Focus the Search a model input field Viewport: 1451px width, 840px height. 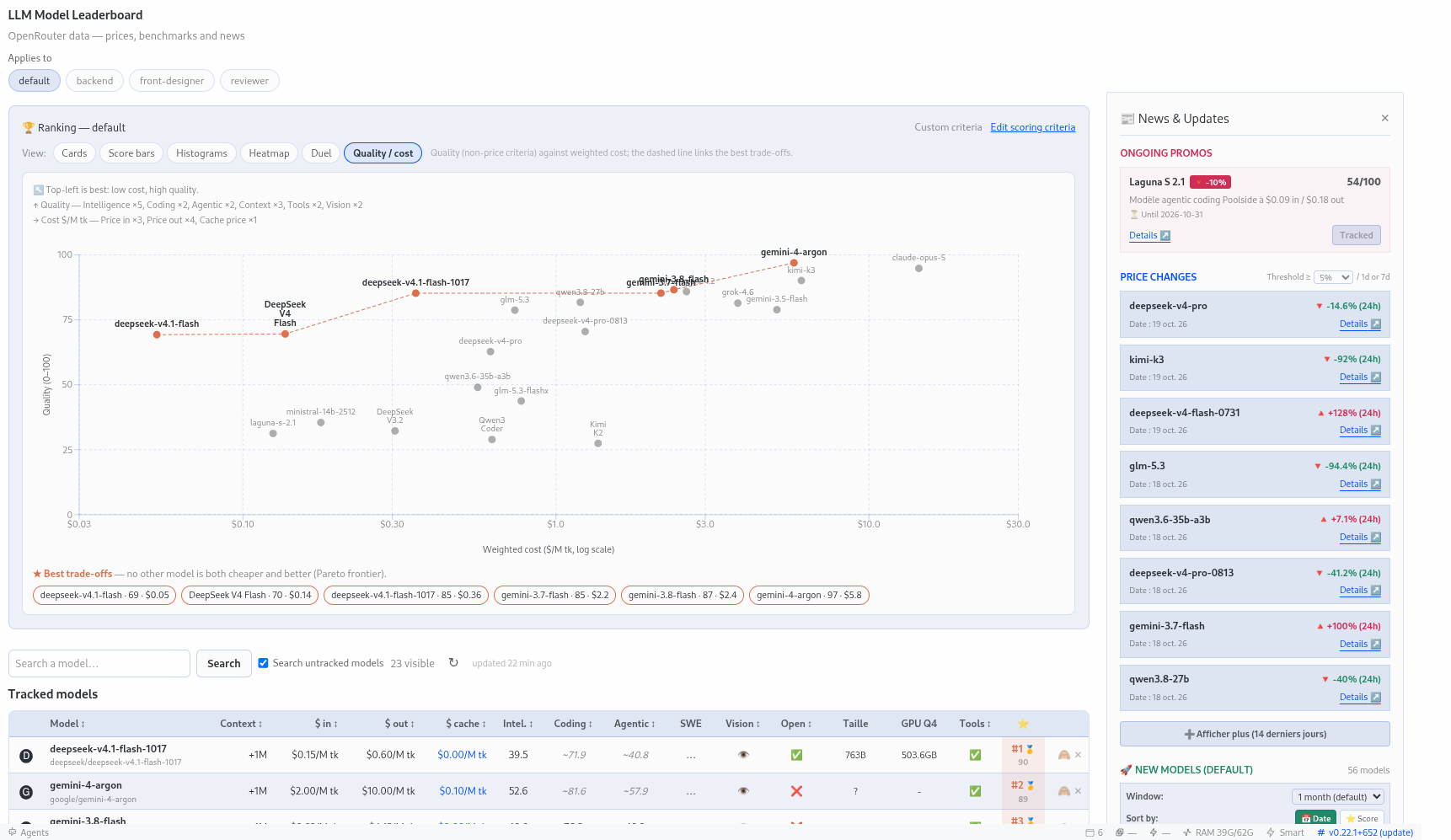pyautogui.click(x=99, y=664)
